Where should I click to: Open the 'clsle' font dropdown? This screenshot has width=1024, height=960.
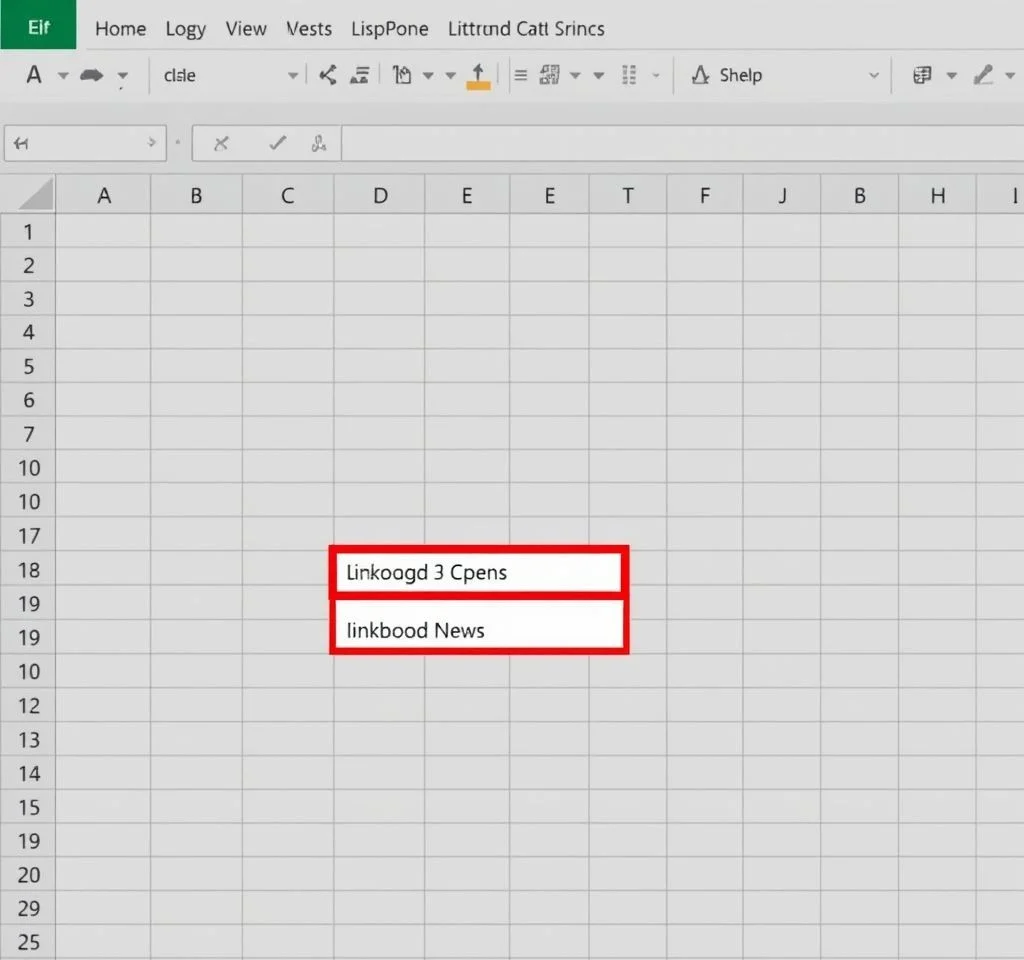tap(292, 76)
